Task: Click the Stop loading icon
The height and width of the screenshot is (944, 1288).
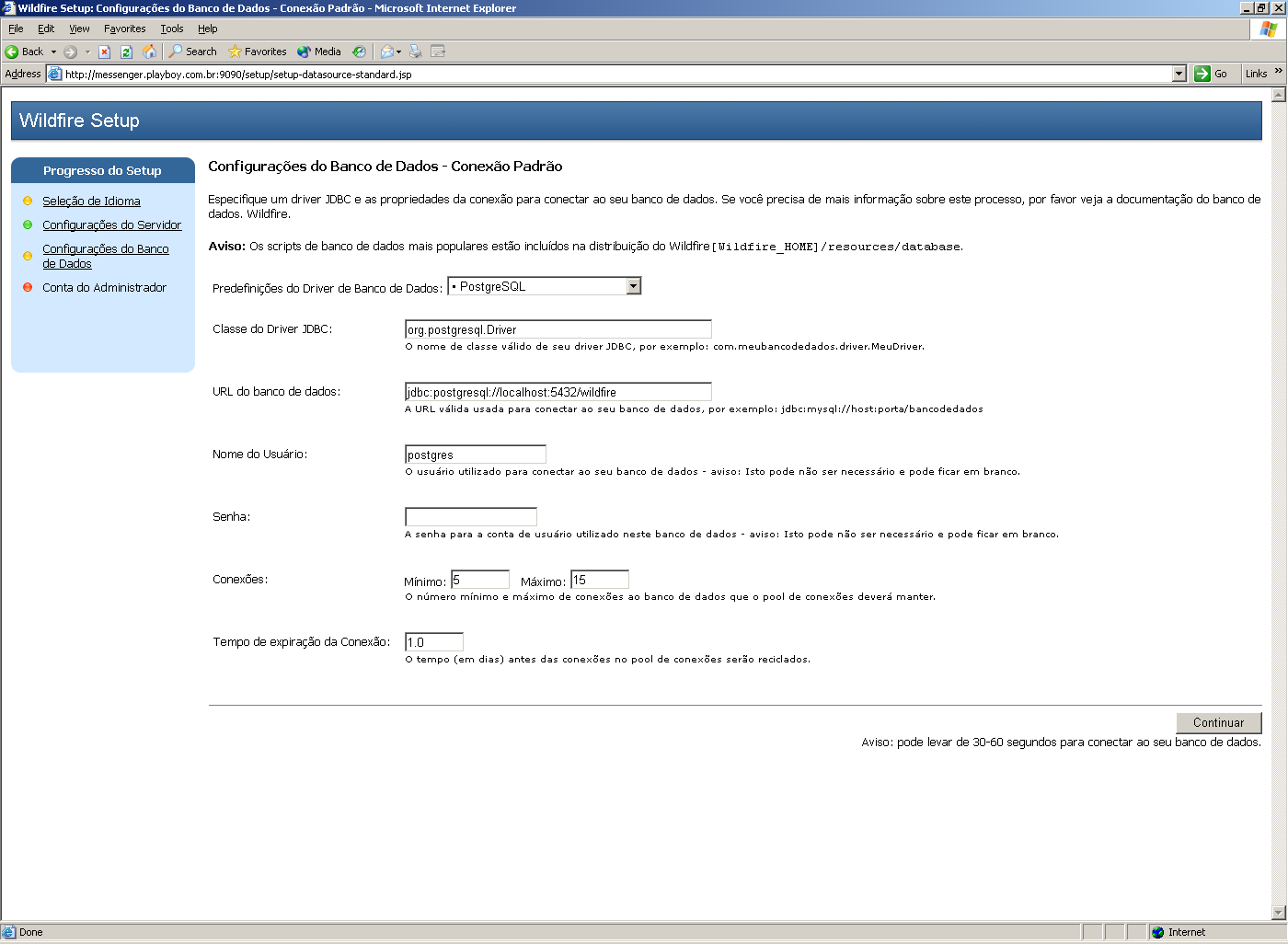Action: [104, 52]
